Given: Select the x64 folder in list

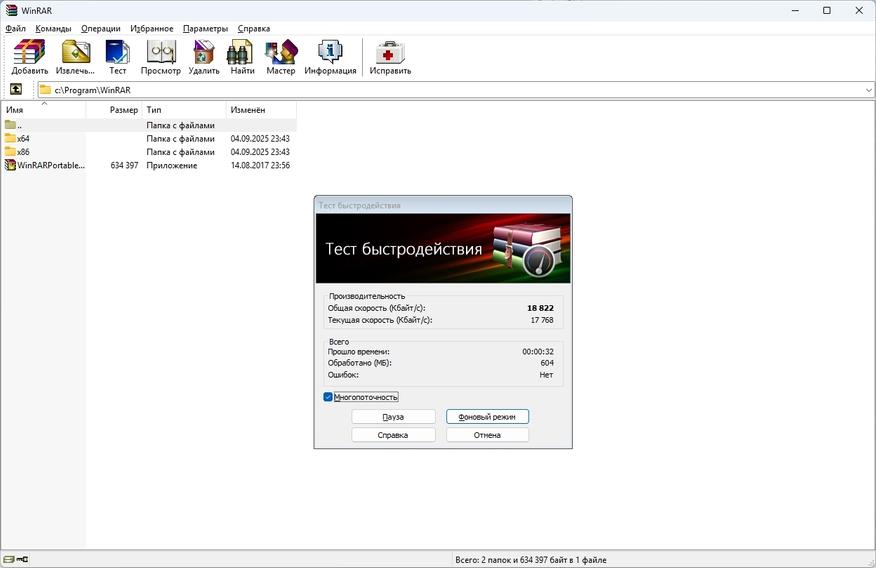Looking at the screenshot, I should pos(149,139).
